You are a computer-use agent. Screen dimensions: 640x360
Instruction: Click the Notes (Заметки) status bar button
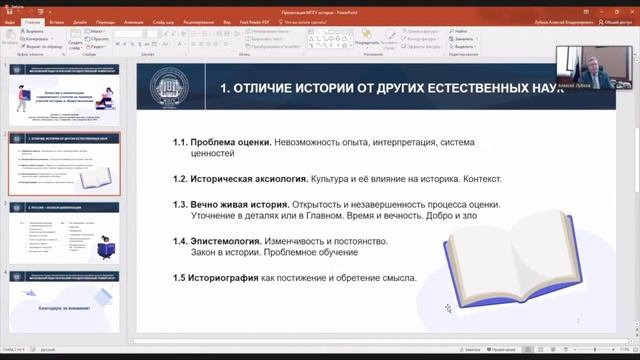pyautogui.click(x=470, y=349)
